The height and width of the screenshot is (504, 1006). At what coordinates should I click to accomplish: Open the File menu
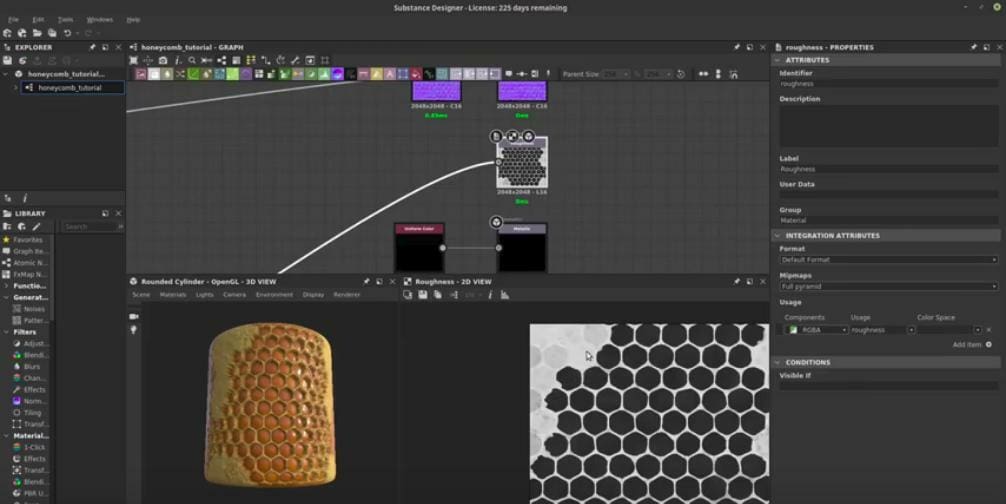pyautogui.click(x=13, y=20)
